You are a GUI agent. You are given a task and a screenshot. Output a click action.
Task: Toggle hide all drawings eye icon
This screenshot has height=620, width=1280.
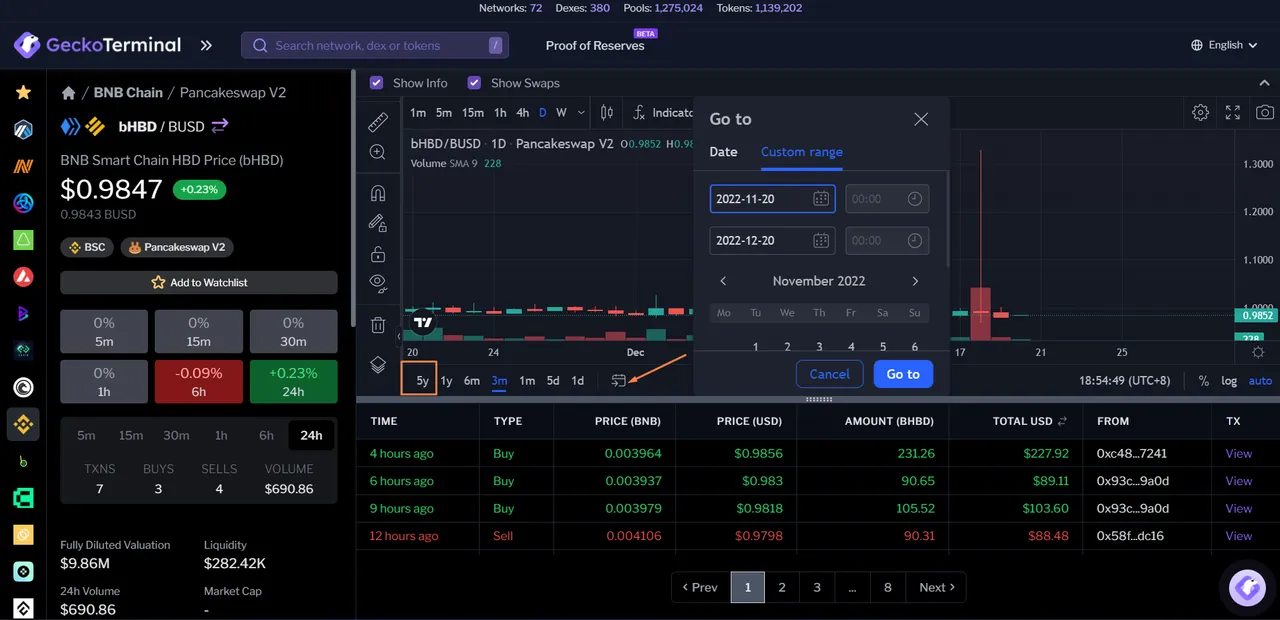[x=378, y=282]
